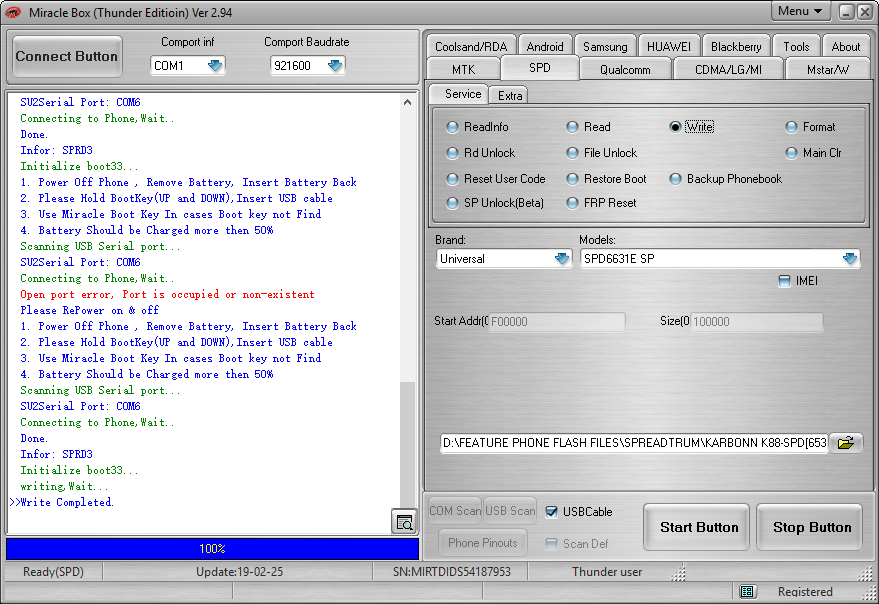Open the Menu dropdown in title bar

(x=800, y=11)
